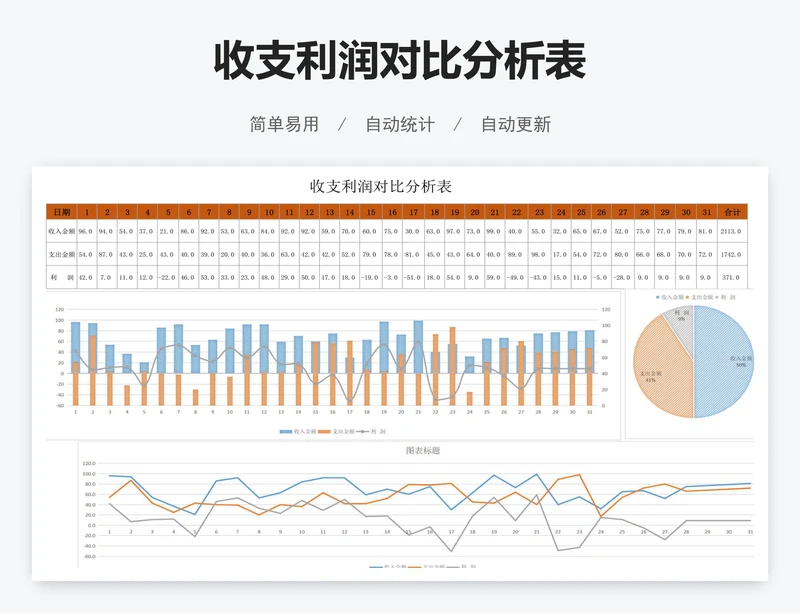Select the 利润 row label in the table
The width and height of the screenshot is (800, 613).
pyautogui.click(x=62, y=278)
